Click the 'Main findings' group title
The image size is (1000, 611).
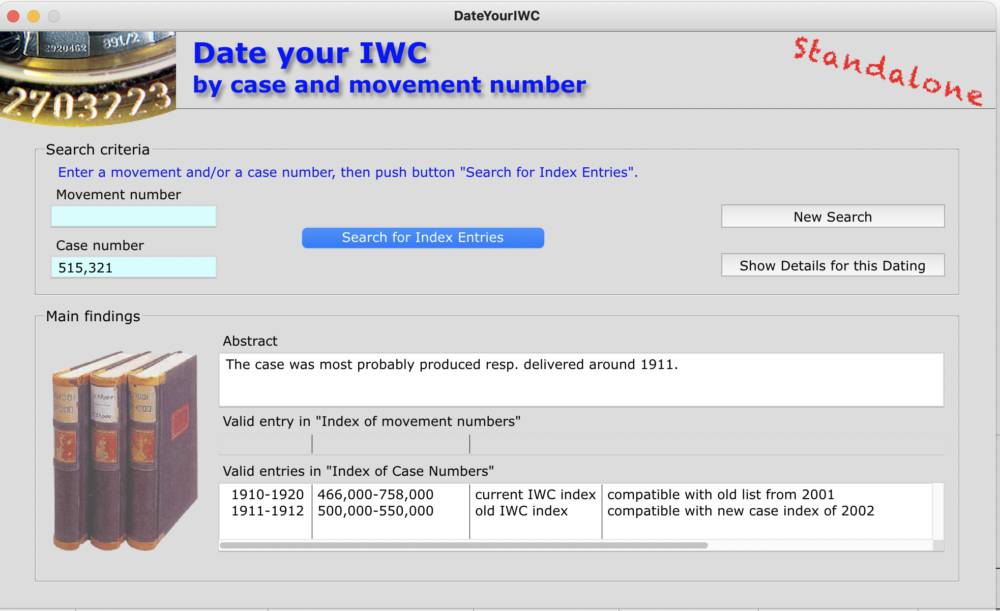coord(92,316)
